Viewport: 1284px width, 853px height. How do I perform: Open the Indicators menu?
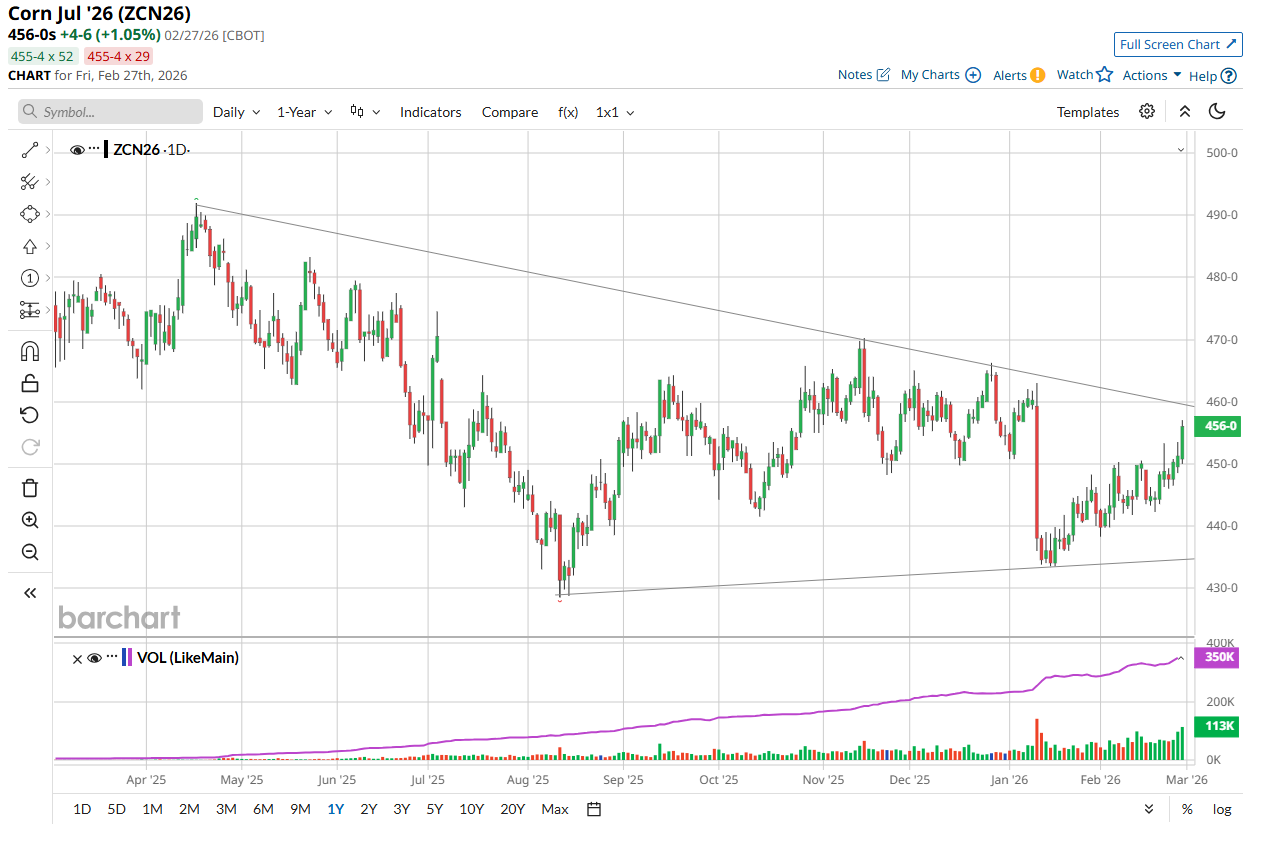pyautogui.click(x=430, y=112)
